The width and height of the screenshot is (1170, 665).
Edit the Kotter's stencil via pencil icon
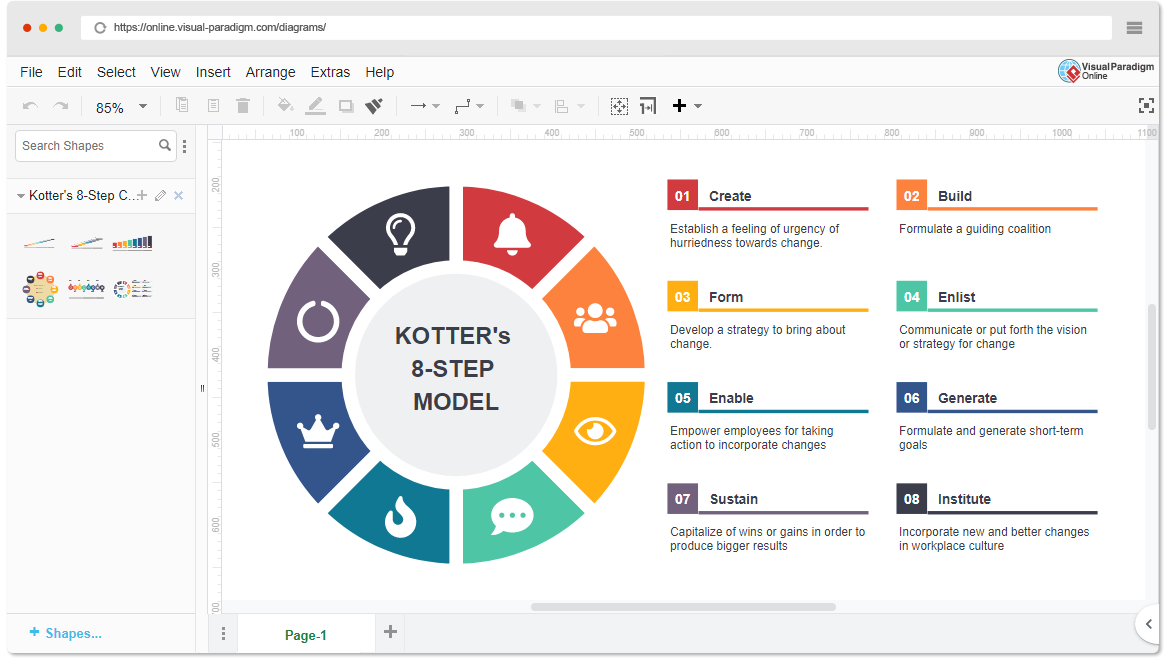159,195
